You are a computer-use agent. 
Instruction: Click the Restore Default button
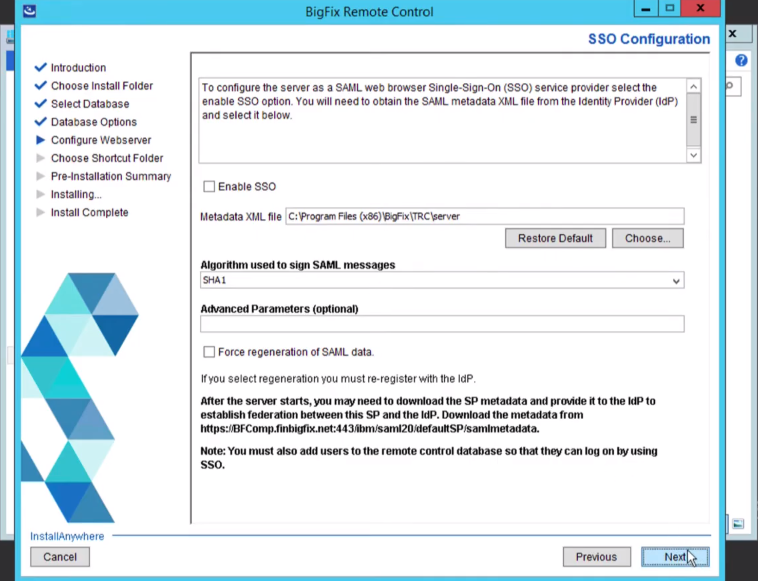(x=555, y=238)
